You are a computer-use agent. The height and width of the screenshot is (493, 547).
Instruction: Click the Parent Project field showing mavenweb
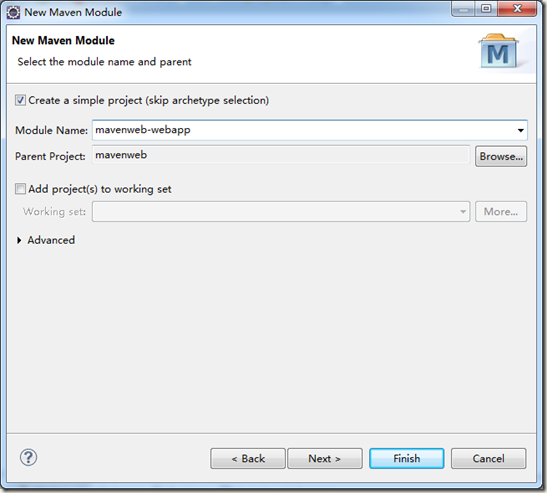[x=281, y=155]
